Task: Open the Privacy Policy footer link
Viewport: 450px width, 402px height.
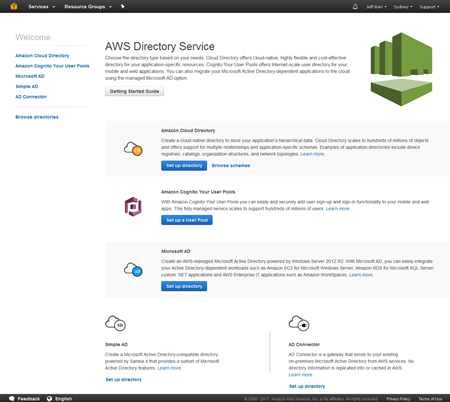Action: (398, 399)
